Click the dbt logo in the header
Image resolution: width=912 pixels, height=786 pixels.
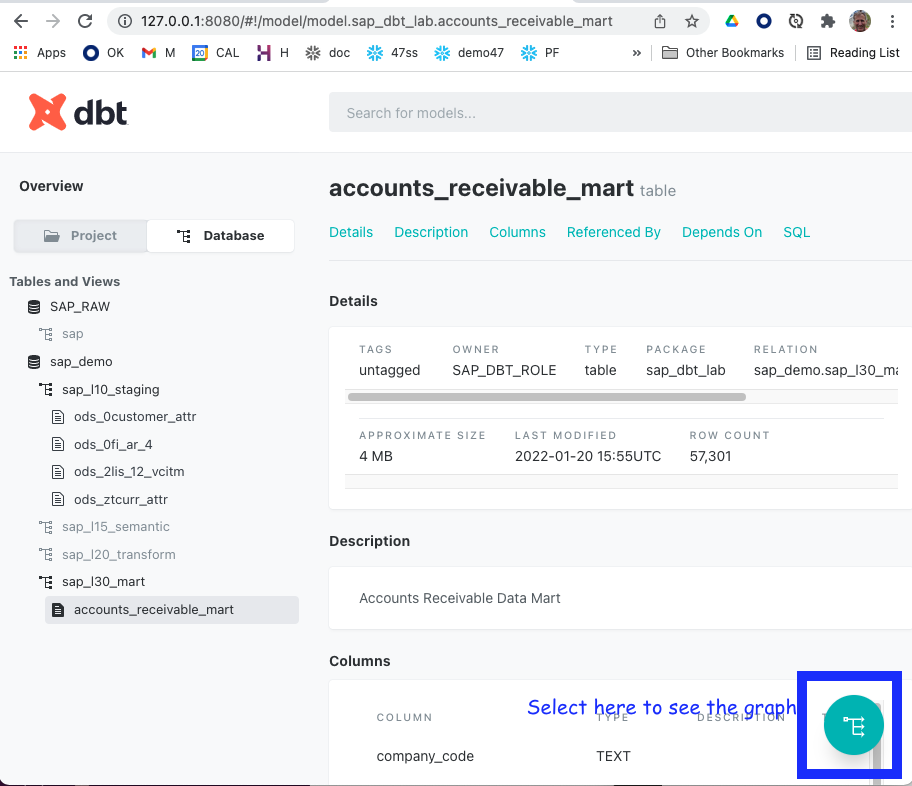point(78,112)
